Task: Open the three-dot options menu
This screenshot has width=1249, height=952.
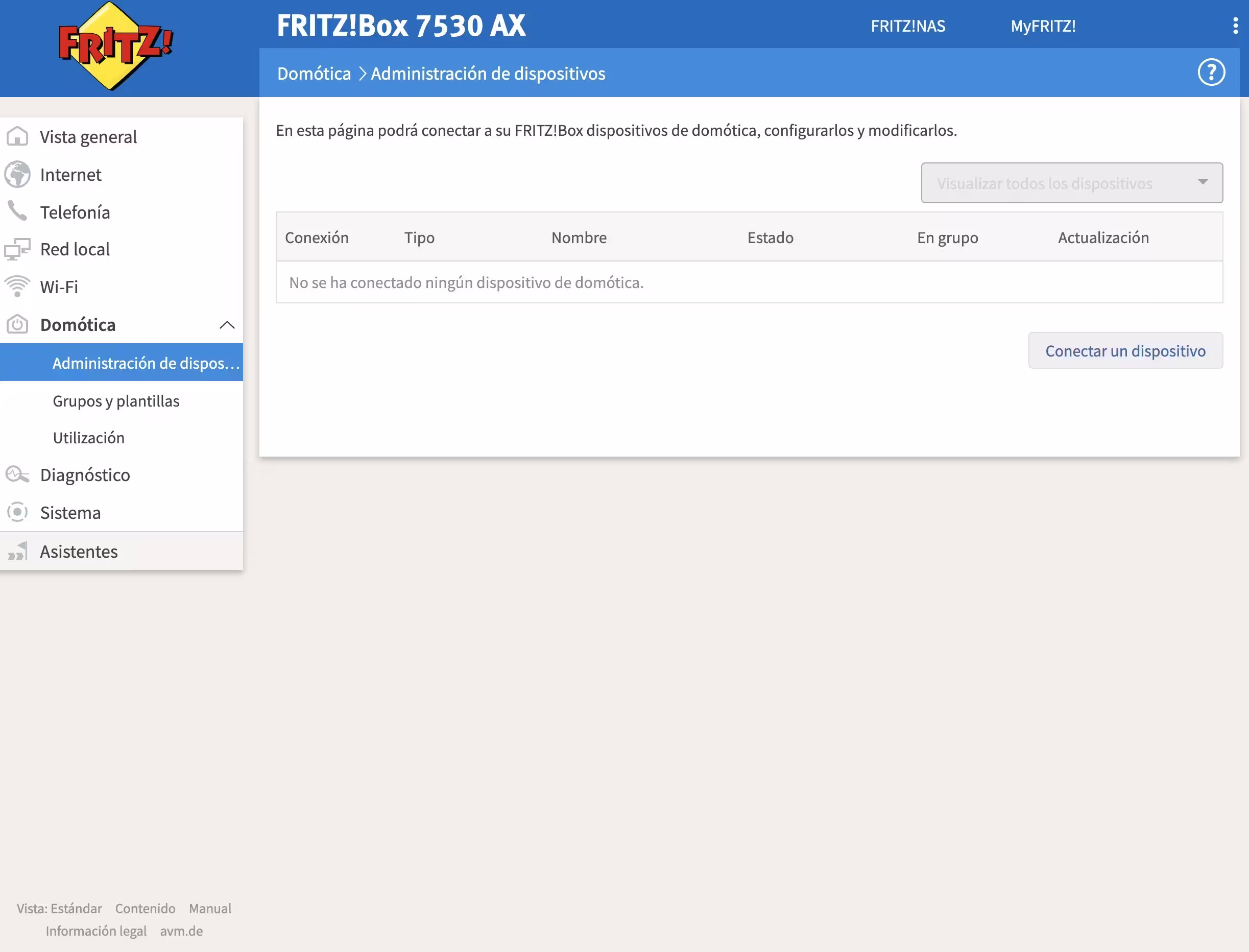Action: (x=1235, y=26)
